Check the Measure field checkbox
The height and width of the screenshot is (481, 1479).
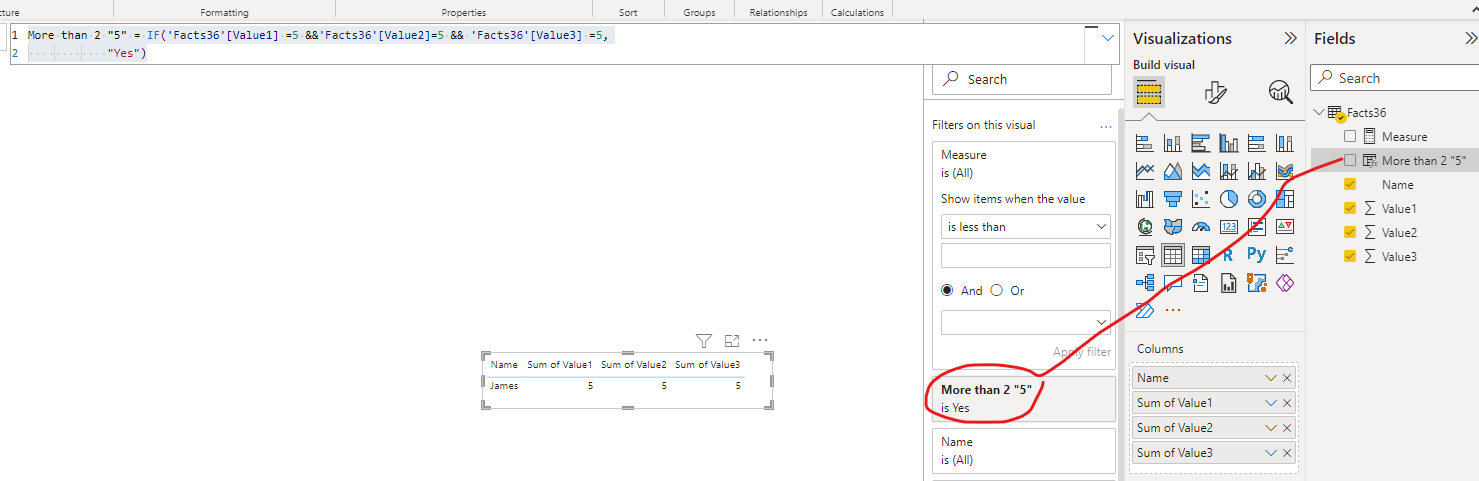pos(1350,136)
